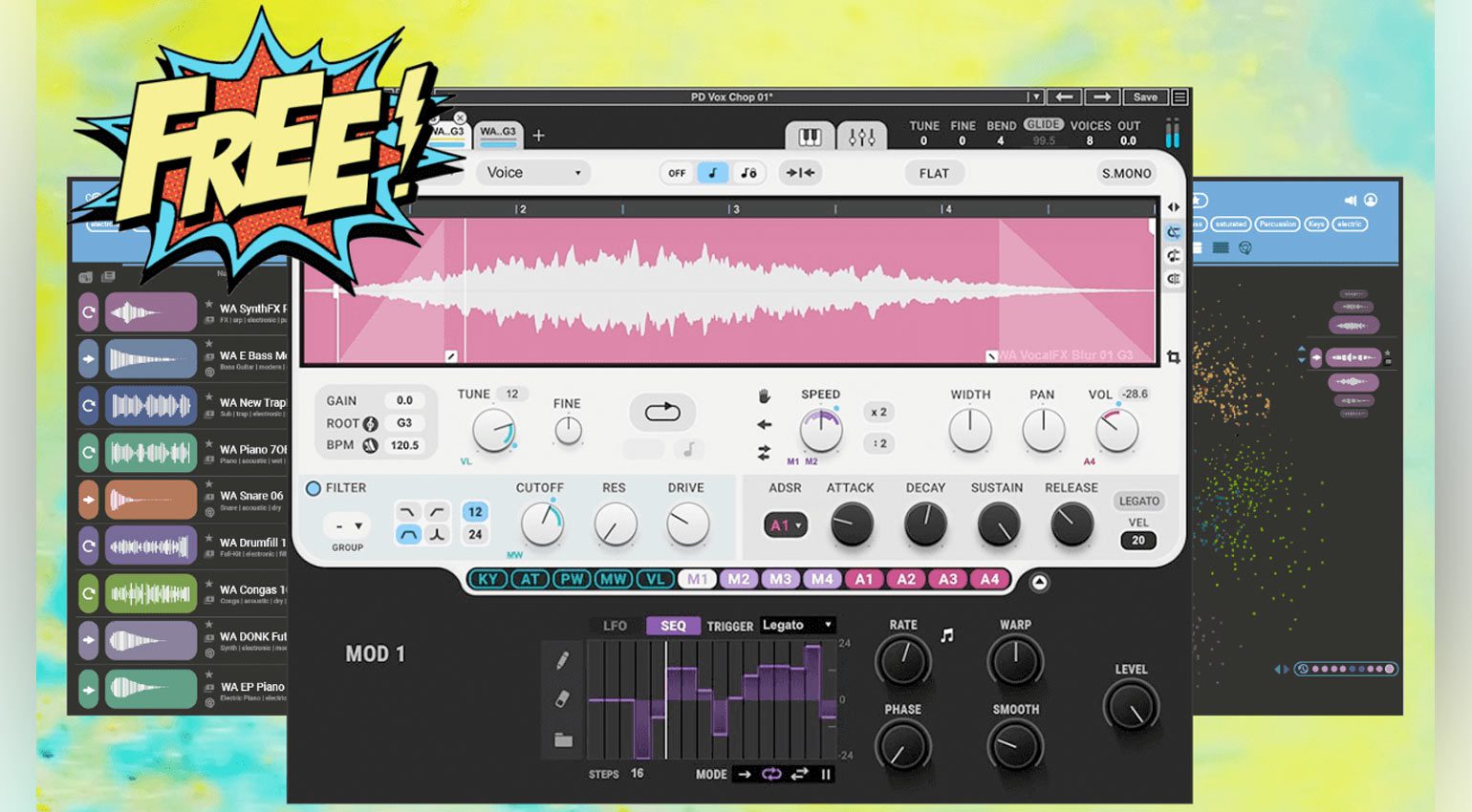This screenshot has height=812, width=1472.
Task: Click the snap-to-marker arrows icon
Action: tap(800, 173)
